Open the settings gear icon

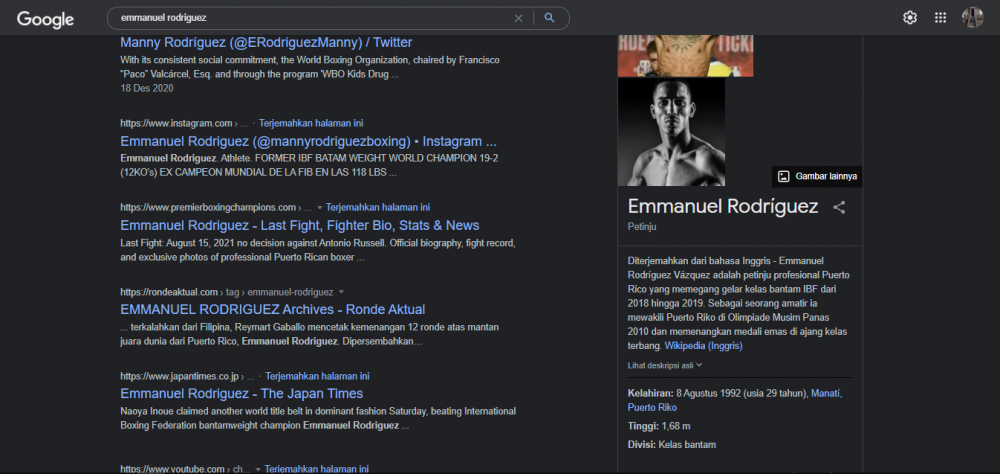coord(909,18)
